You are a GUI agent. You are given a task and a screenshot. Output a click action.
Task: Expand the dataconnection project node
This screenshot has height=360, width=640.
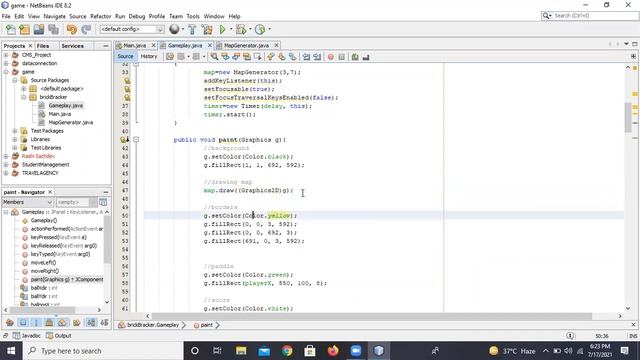pyautogui.click(x=6, y=63)
